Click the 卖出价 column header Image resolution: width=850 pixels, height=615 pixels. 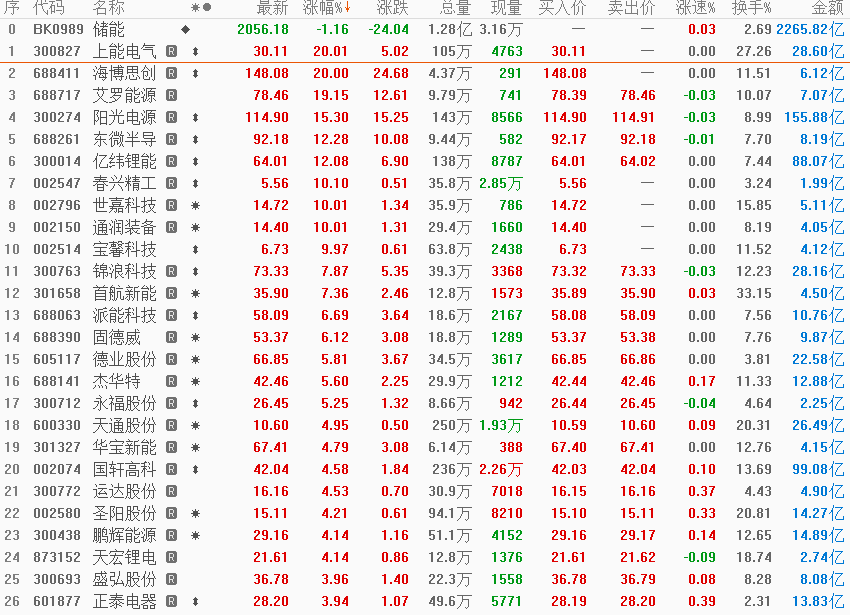pos(632,8)
